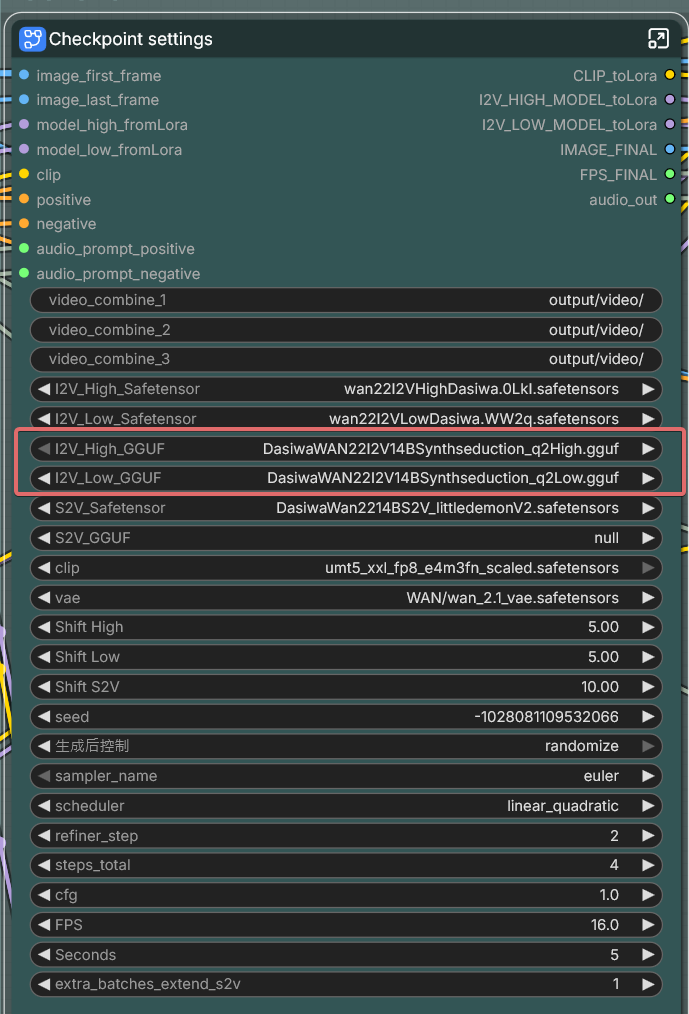Select next I2V_High_GGUF model with right arrow
Screen dimensions: 689x1014
[648, 449]
